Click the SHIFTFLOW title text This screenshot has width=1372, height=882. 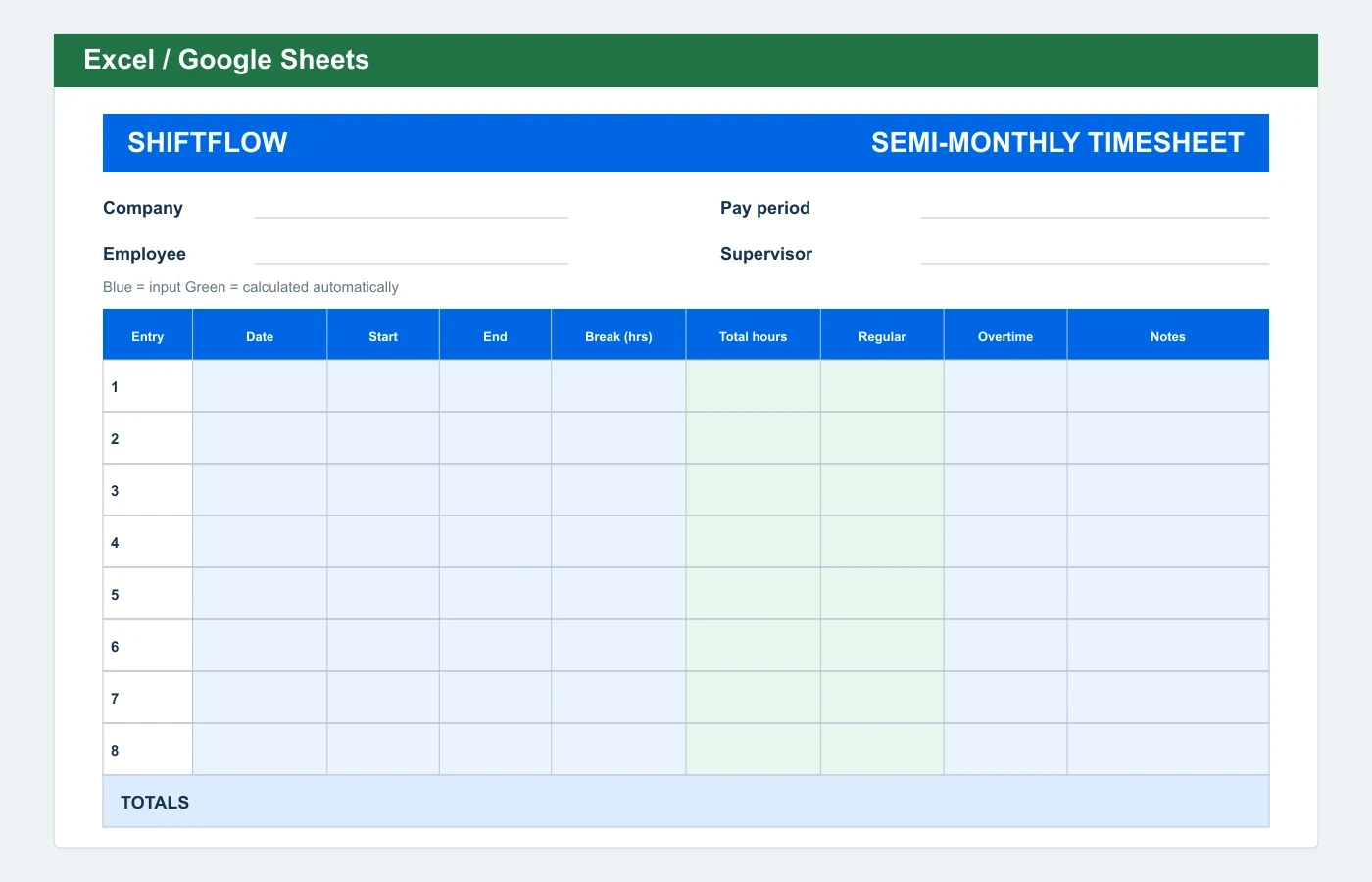point(208,143)
